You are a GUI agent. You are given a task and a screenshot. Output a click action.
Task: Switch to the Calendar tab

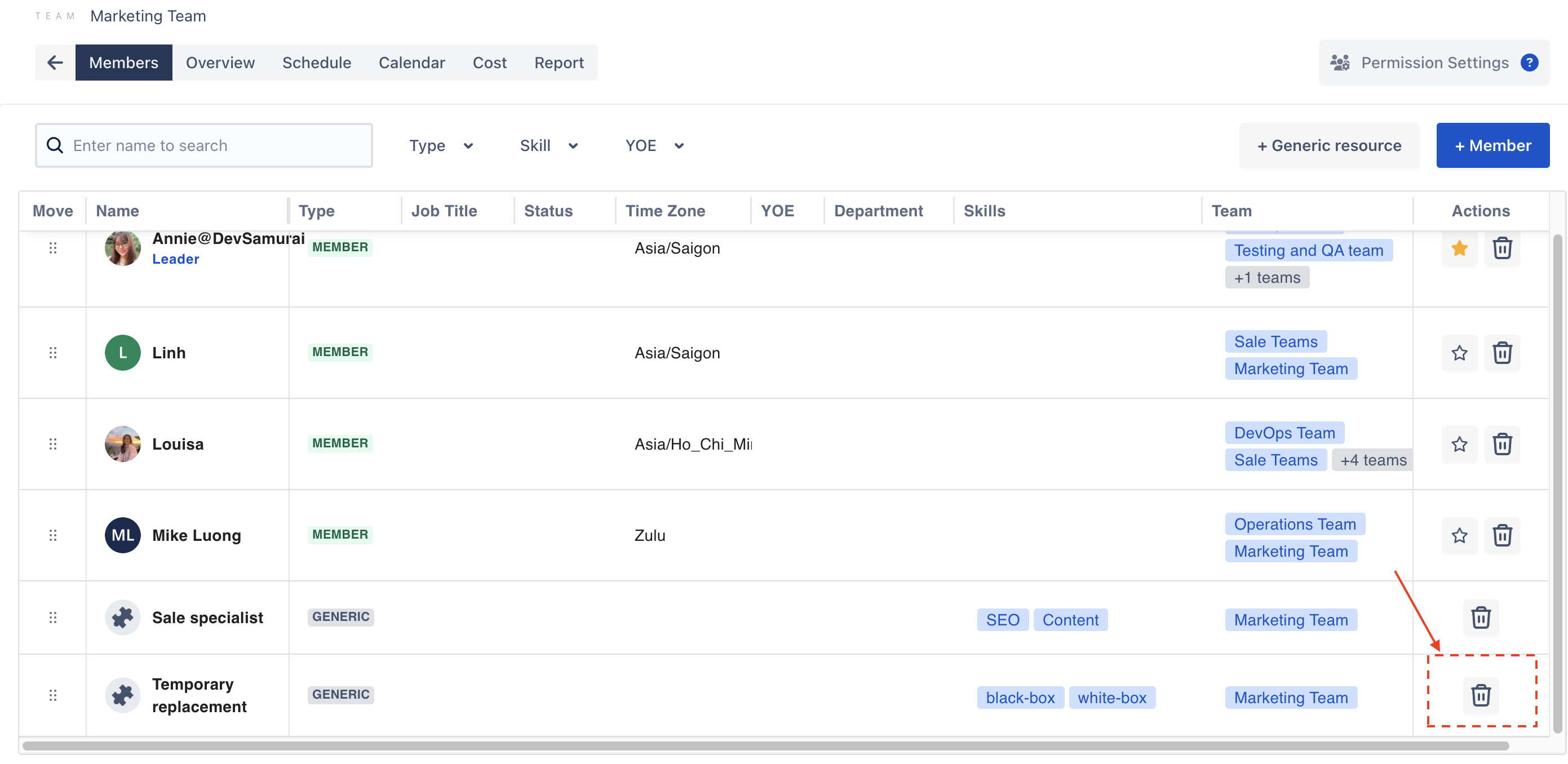click(412, 62)
